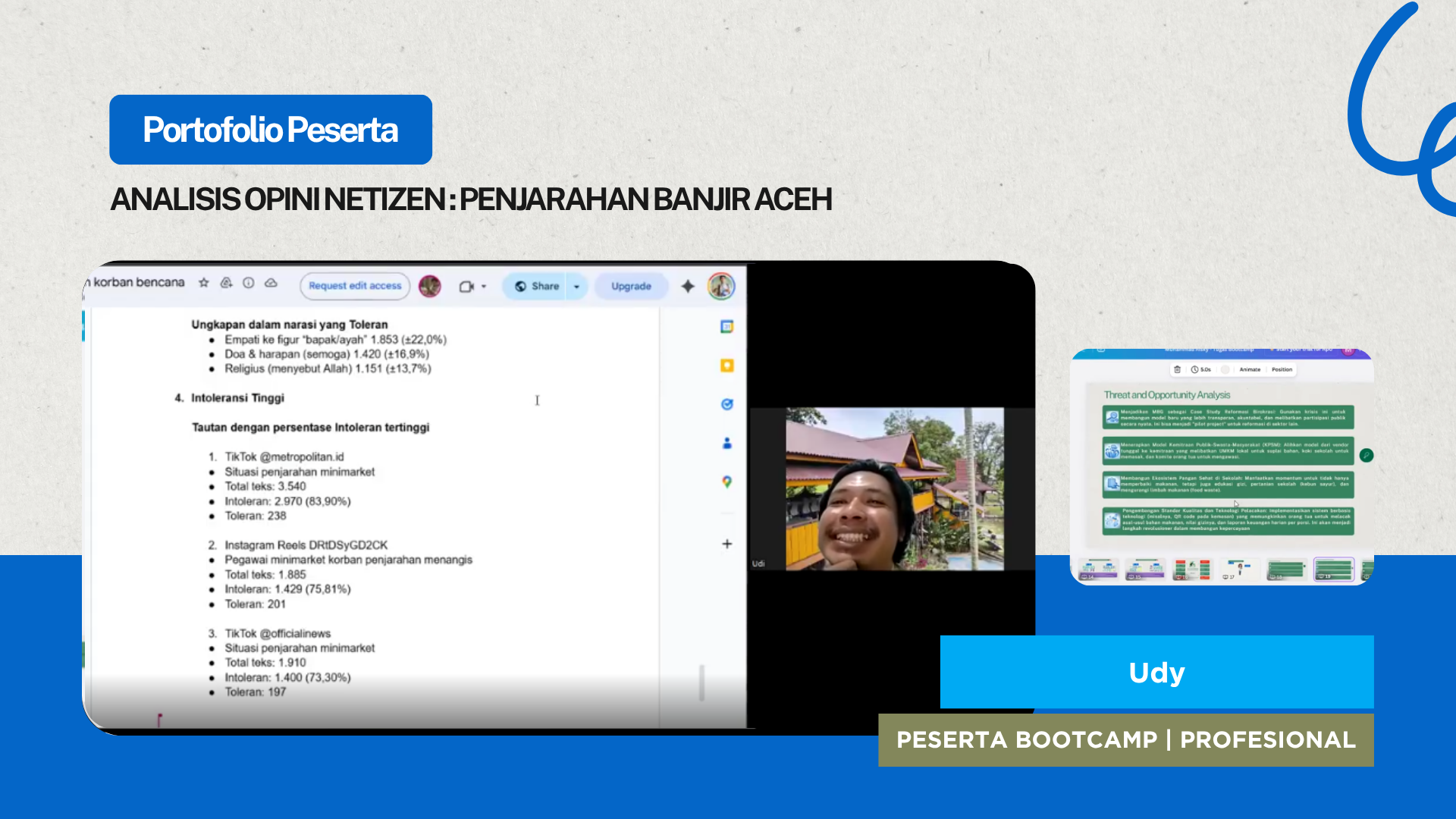Click 'Instagram Reels DRtDSyGD2CK' list item
1456x819 pixels.
[x=306, y=545]
